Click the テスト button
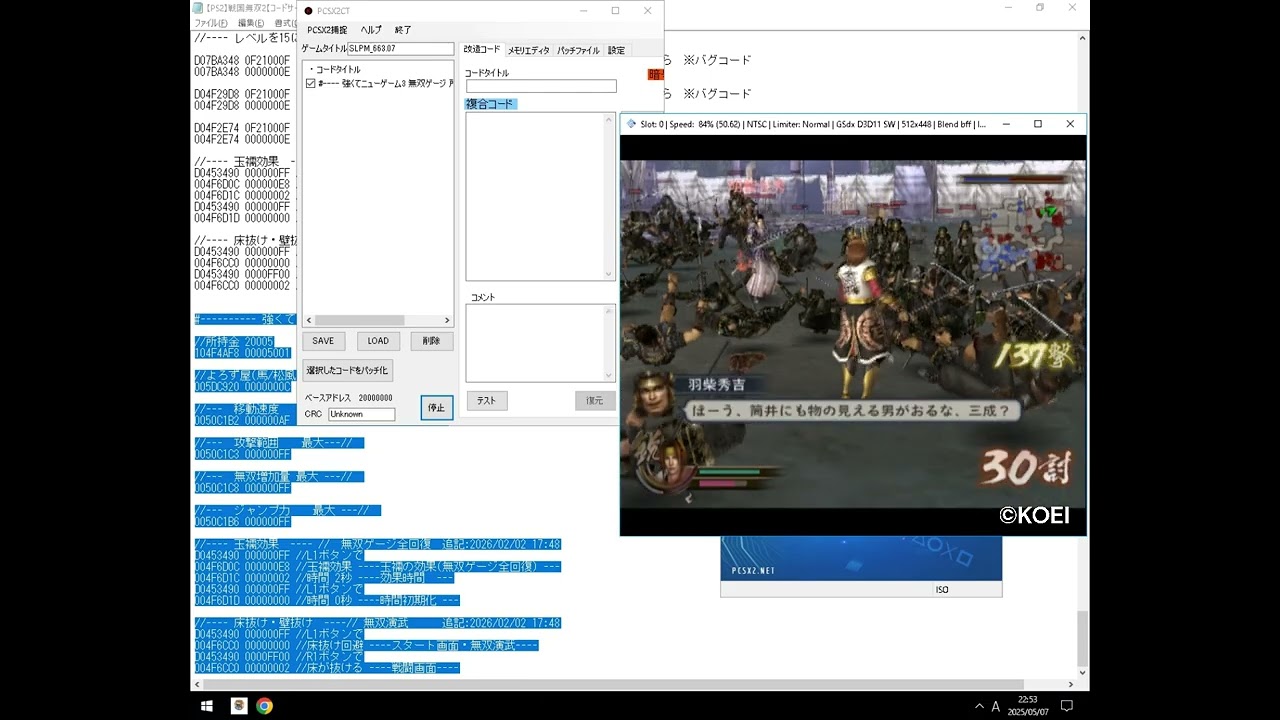Screen dimensions: 1280x720 point(486,400)
